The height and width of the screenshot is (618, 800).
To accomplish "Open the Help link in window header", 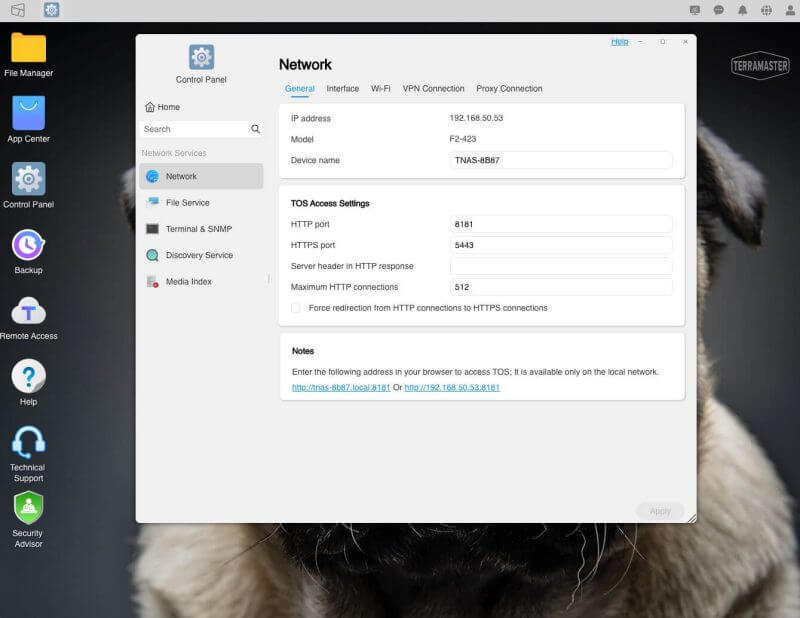I will pyautogui.click(x=620, y=42).
